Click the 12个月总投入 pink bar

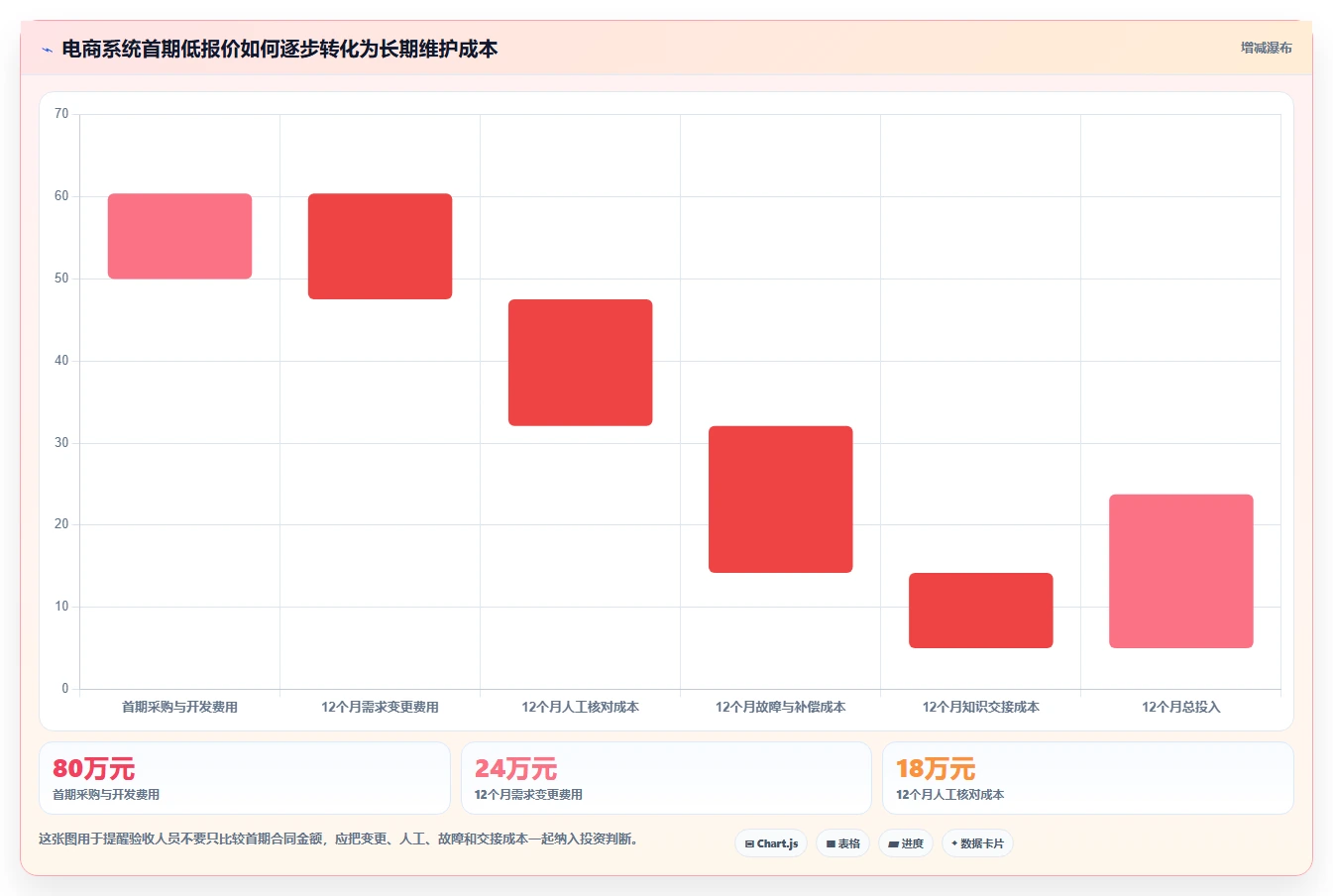click(1180, 571)
